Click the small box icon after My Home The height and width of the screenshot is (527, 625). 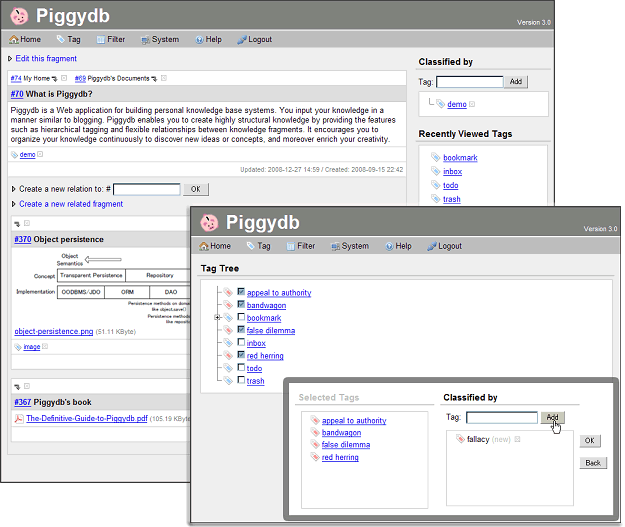pyautogui.click(x=64, y=78)
